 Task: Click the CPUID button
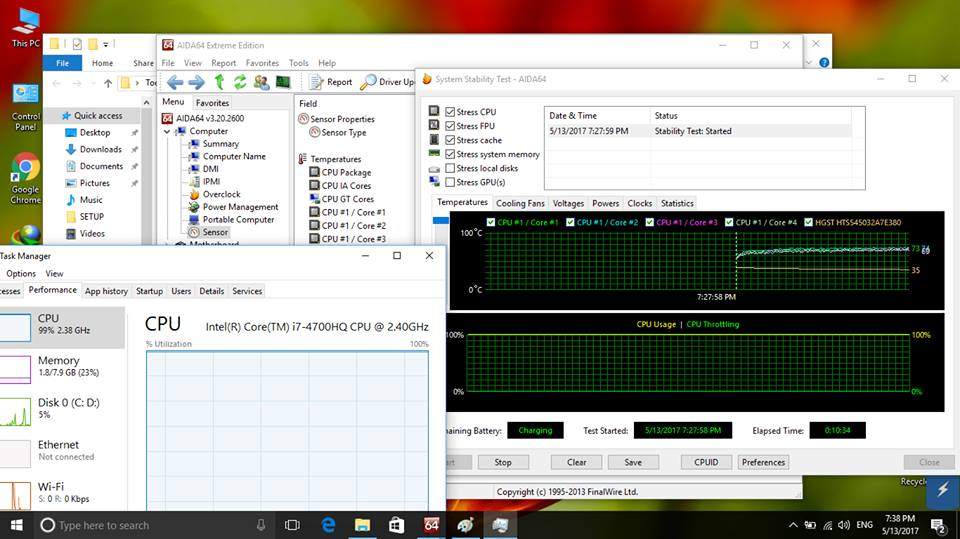pos(706,462)
